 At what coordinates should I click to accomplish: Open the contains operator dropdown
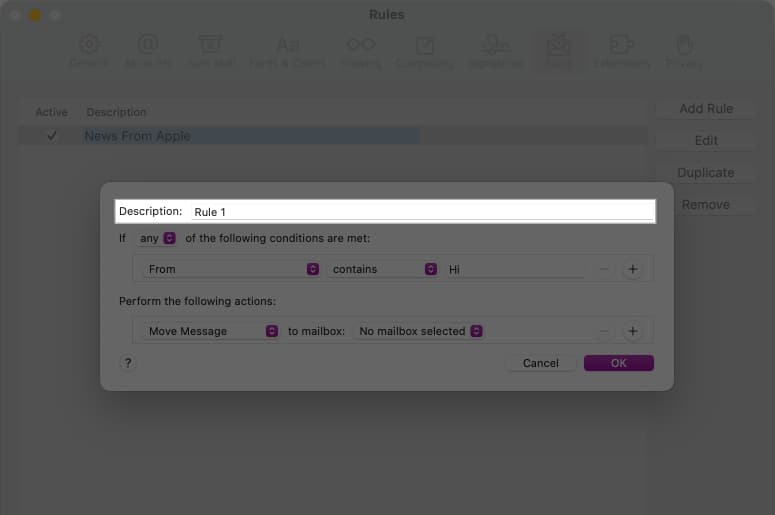(x=383, y=269)
